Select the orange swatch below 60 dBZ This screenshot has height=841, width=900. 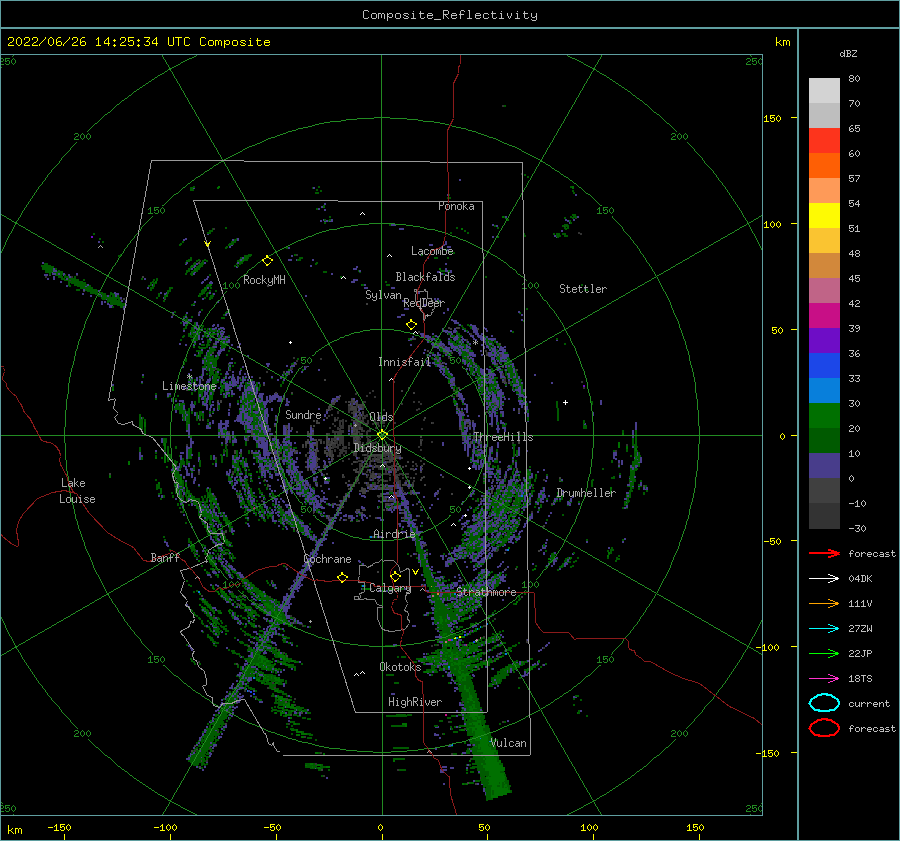[x=824, y=165]
